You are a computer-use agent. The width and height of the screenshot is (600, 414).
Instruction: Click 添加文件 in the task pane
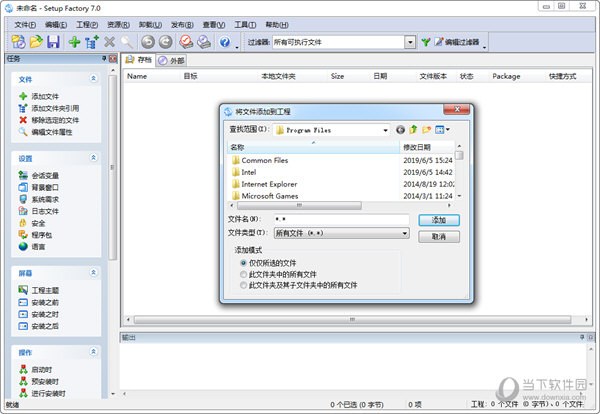39,96
